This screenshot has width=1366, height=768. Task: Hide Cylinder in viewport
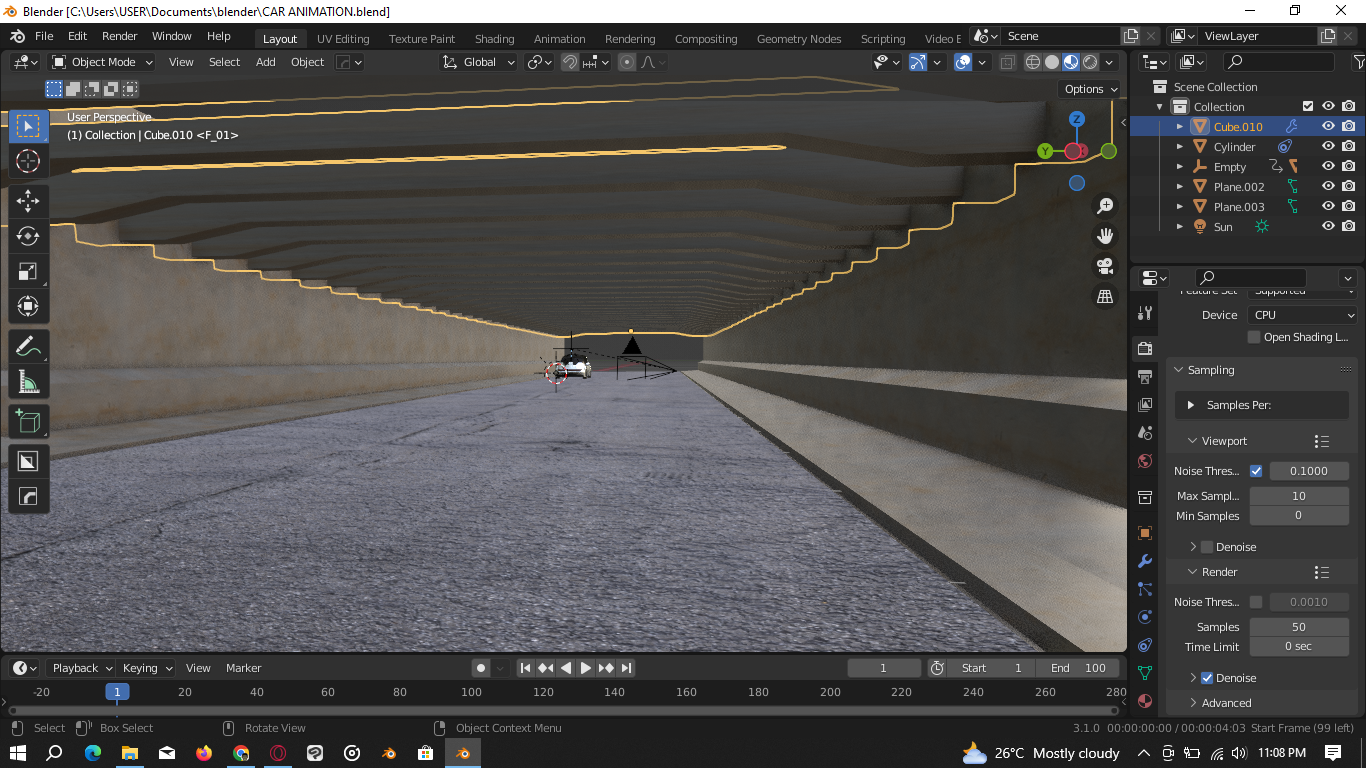[x=1328, y=147]
